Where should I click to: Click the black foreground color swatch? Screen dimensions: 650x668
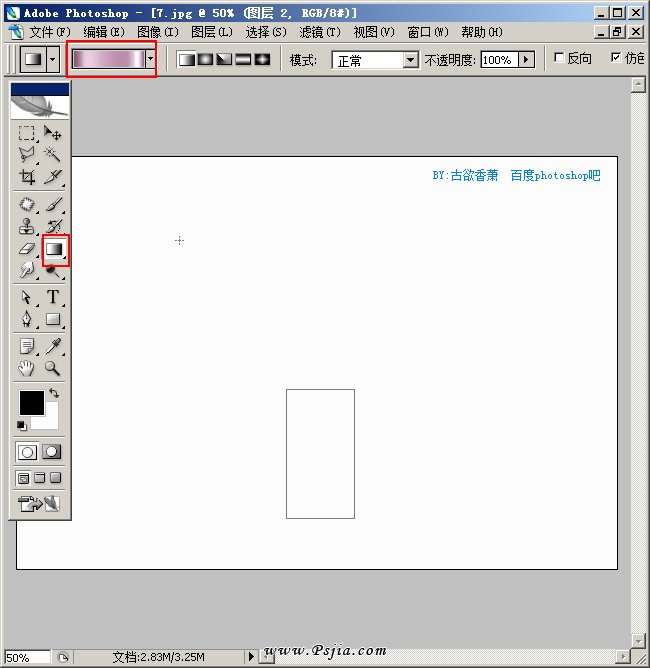tap(32, 403)
